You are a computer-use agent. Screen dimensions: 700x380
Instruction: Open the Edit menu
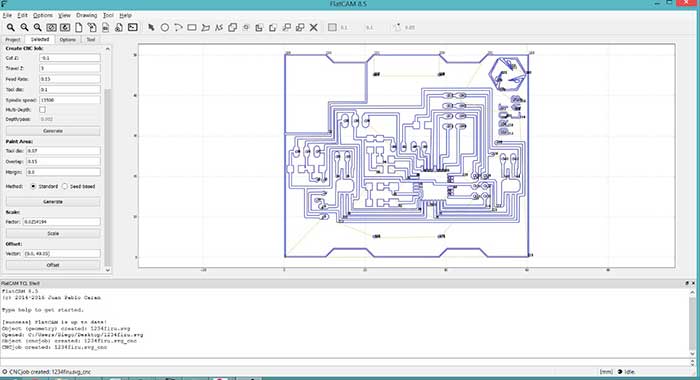[x=22, y=15]
